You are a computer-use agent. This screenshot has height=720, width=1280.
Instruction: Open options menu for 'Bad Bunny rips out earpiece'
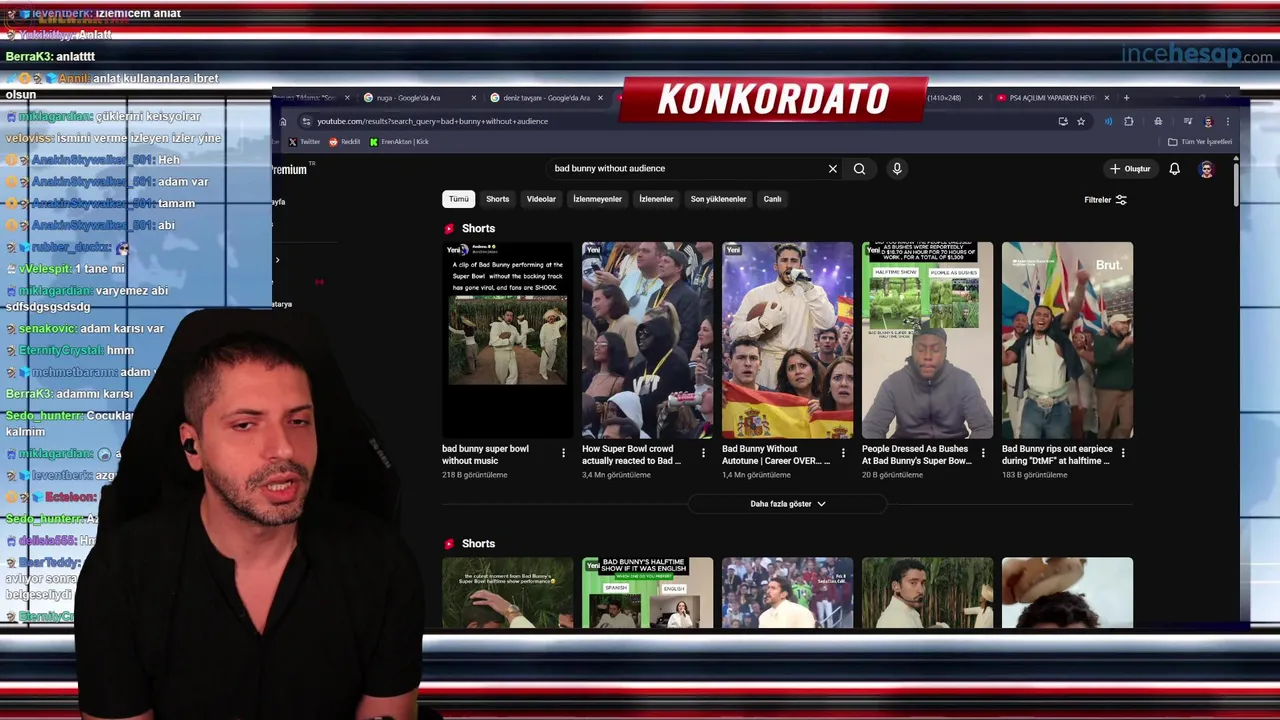(x=1123, y=453)
